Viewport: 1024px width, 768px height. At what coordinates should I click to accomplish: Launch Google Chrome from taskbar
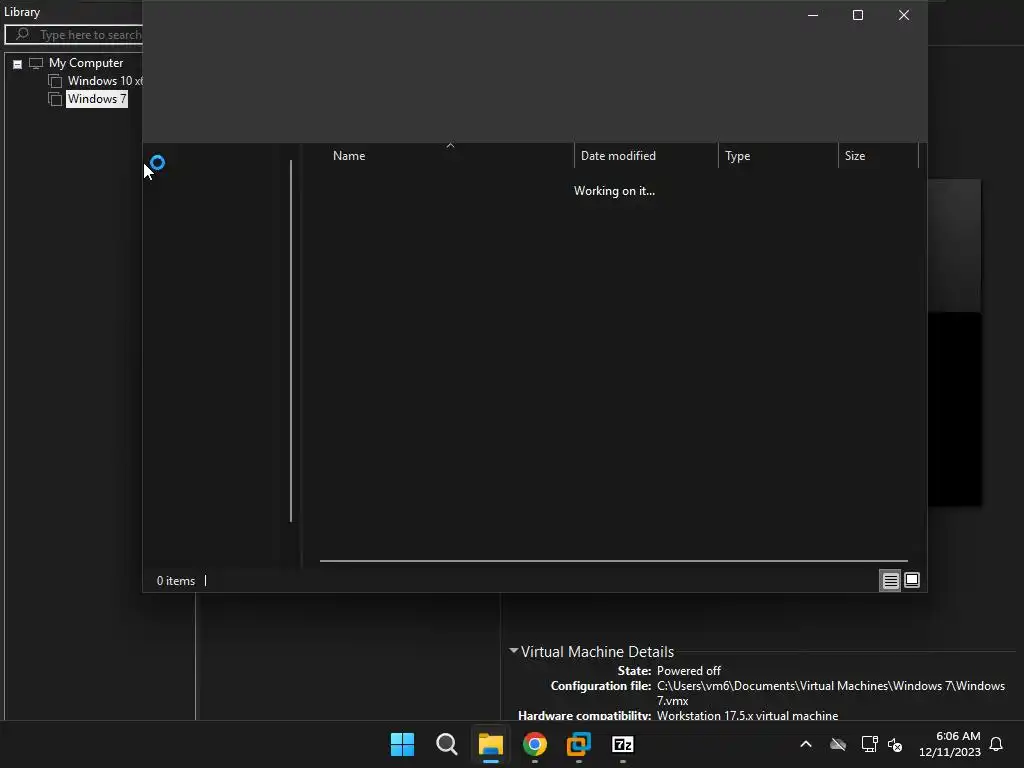click(x=534, y=744)
